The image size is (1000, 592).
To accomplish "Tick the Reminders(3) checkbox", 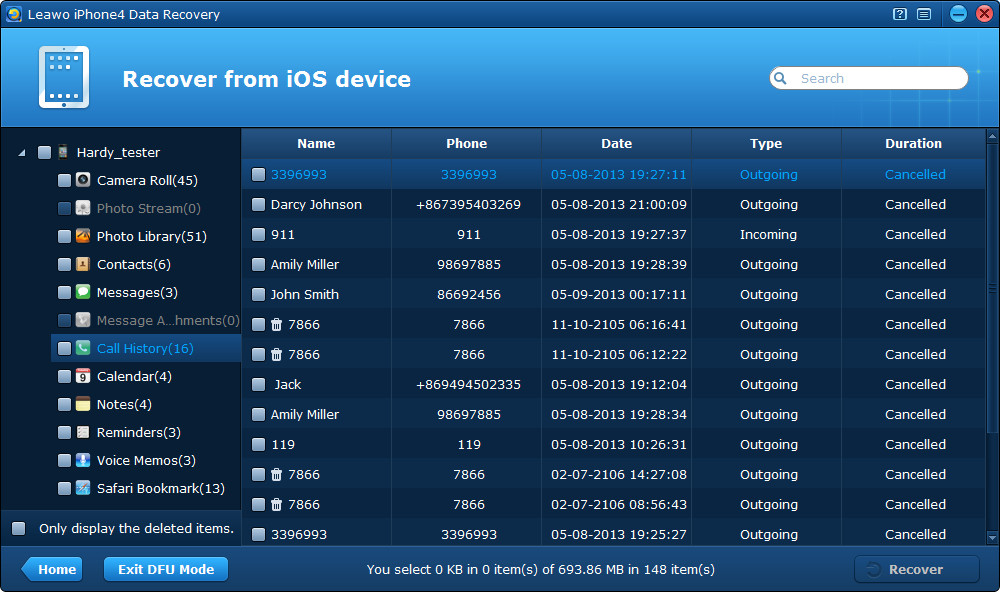I will (x=64, y=433).
